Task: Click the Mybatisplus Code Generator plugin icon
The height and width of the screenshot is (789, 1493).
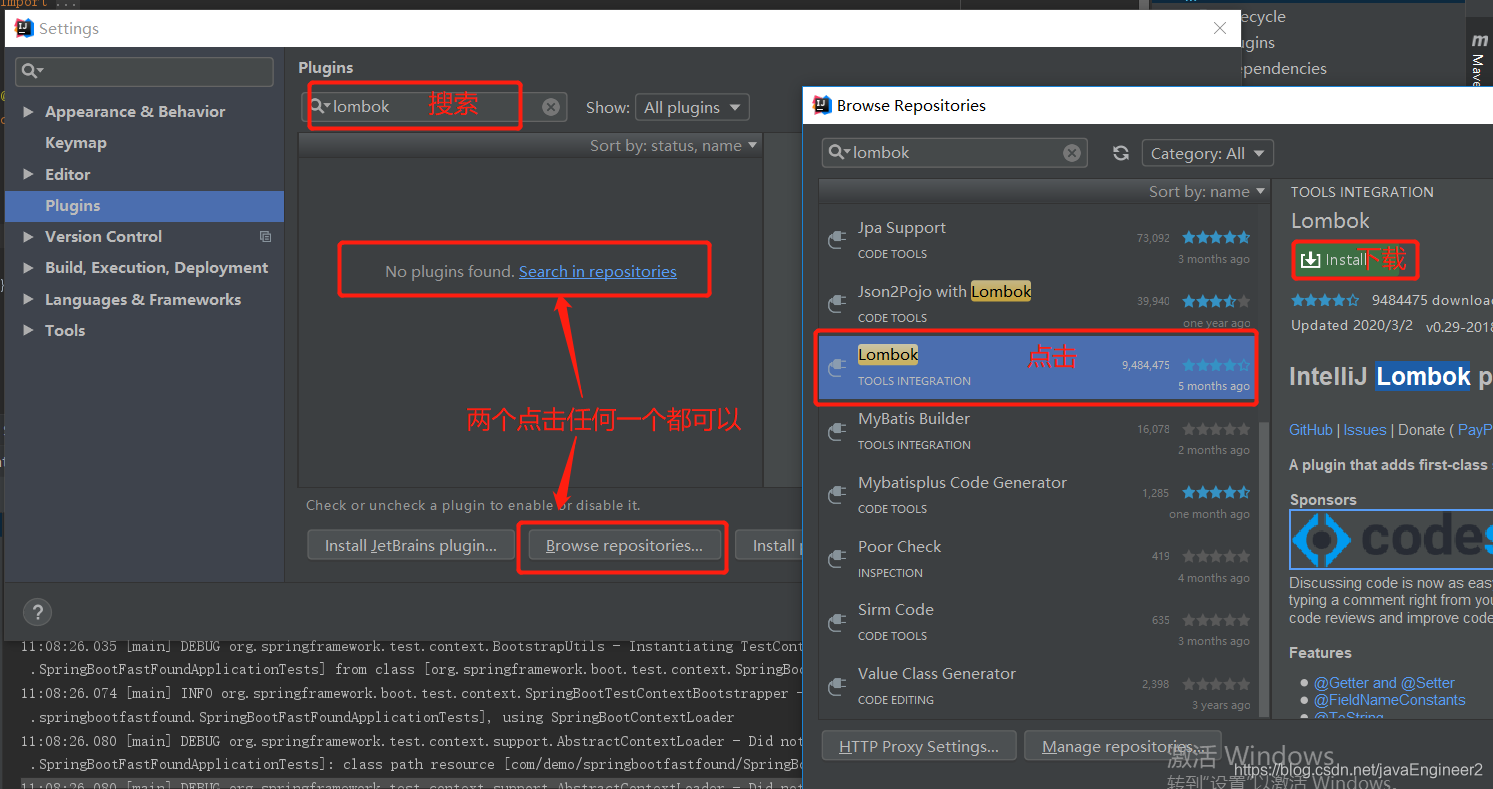Action: click(837, 495)
